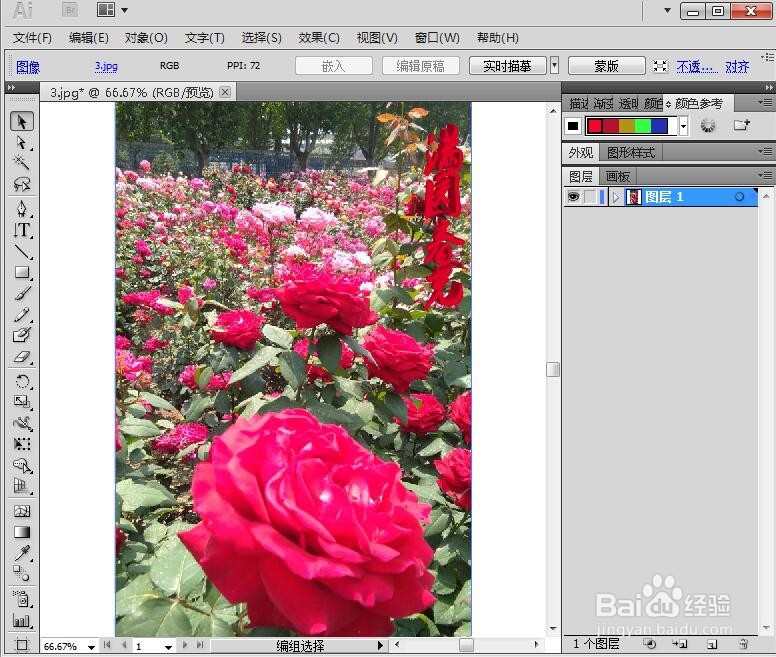The height and width of the screenshot is (657, 776).
Task: Select the Free Transform tool
Action: pyautogui.click(x=22, y=444)
